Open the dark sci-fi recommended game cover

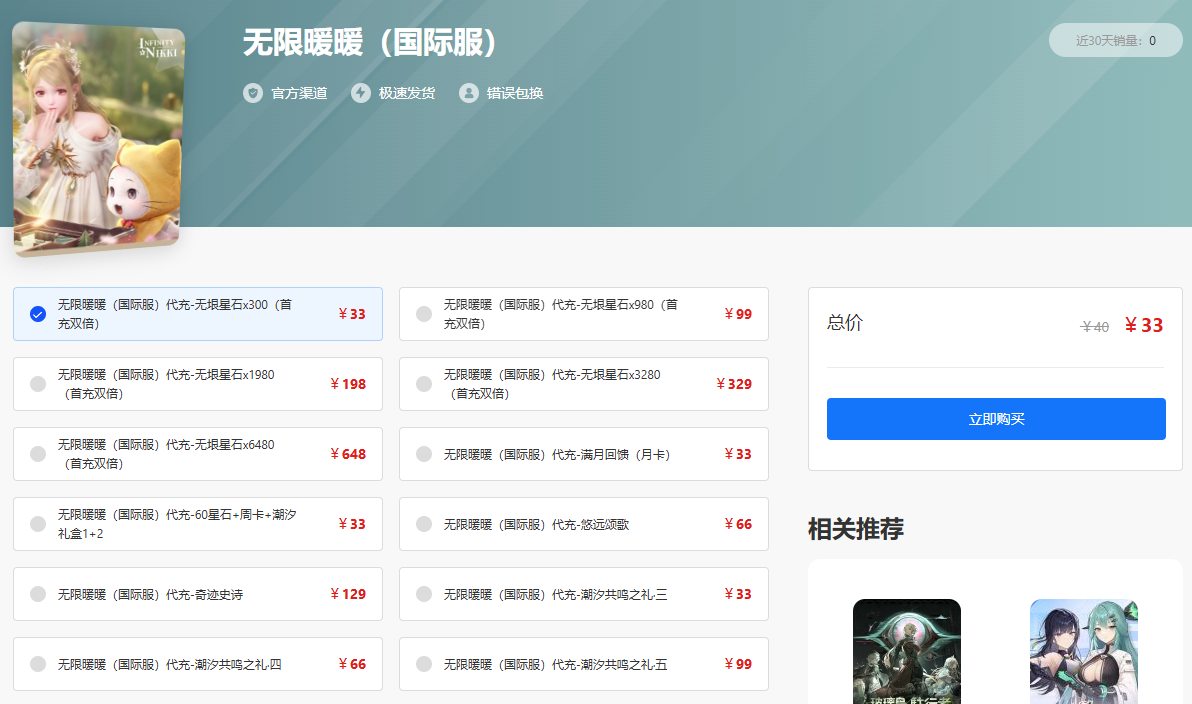[x=907, y=652]
